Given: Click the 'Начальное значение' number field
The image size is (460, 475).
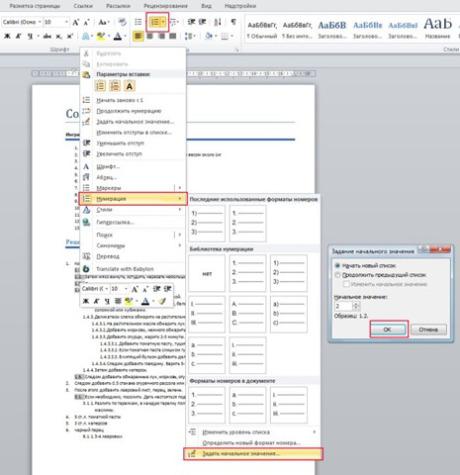Looking at the screenshot, I should (x=343, y=306).
